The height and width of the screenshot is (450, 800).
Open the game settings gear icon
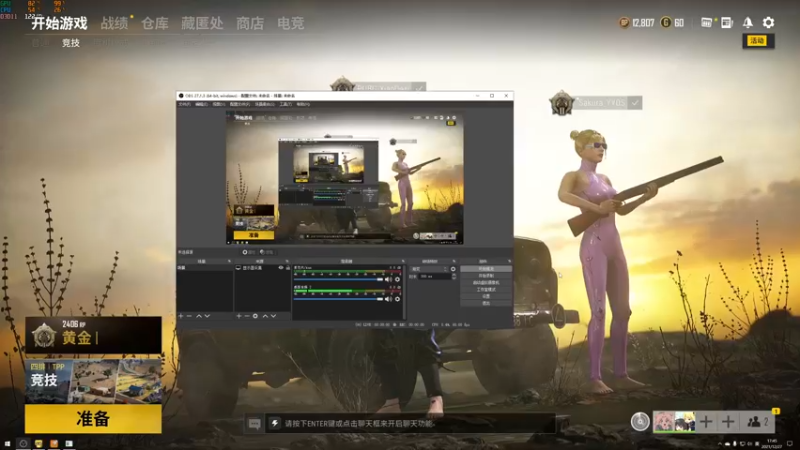[768, 22]
